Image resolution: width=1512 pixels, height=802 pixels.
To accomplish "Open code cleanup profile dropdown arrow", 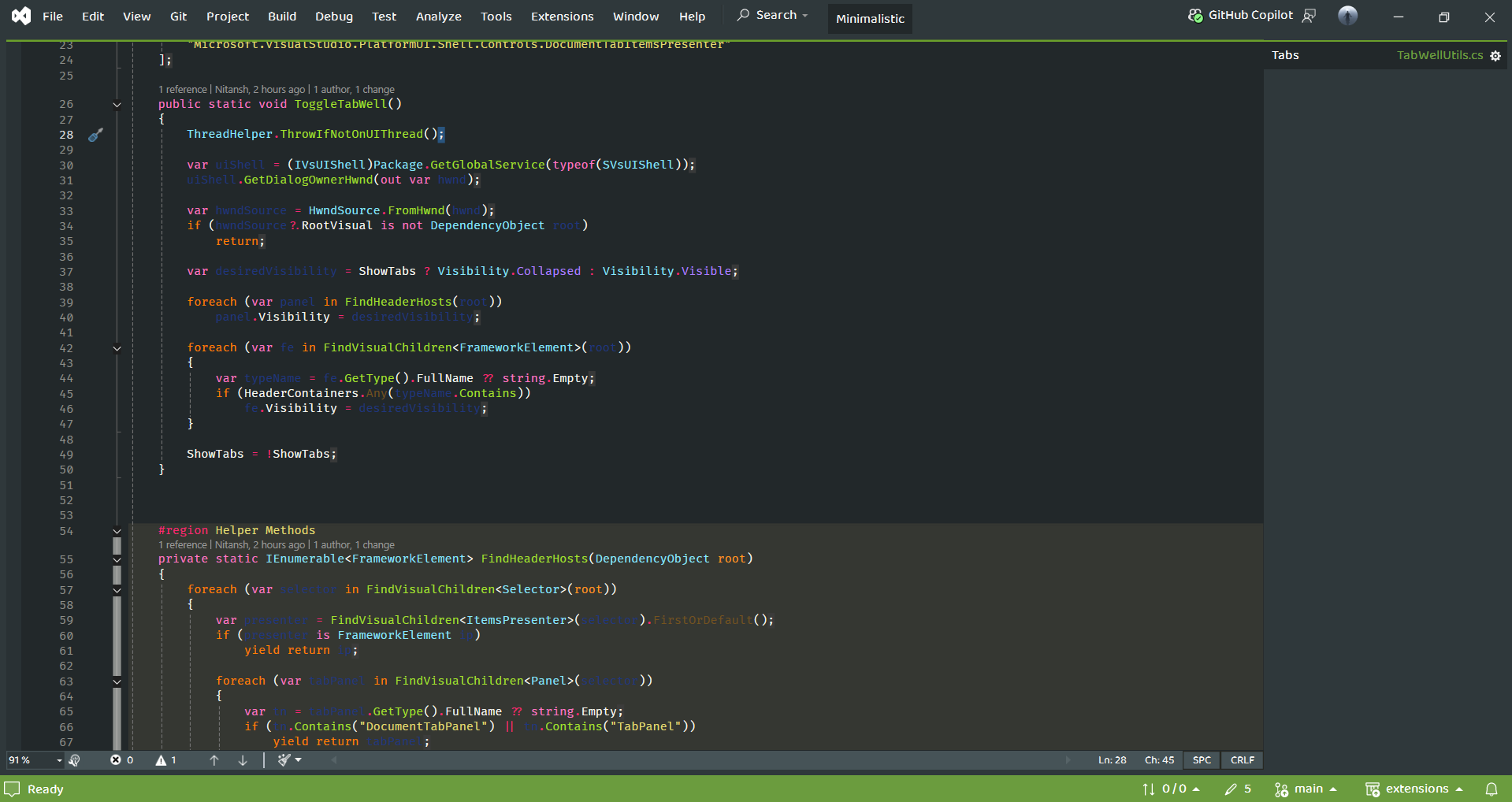I will click(x=299, y=760).
